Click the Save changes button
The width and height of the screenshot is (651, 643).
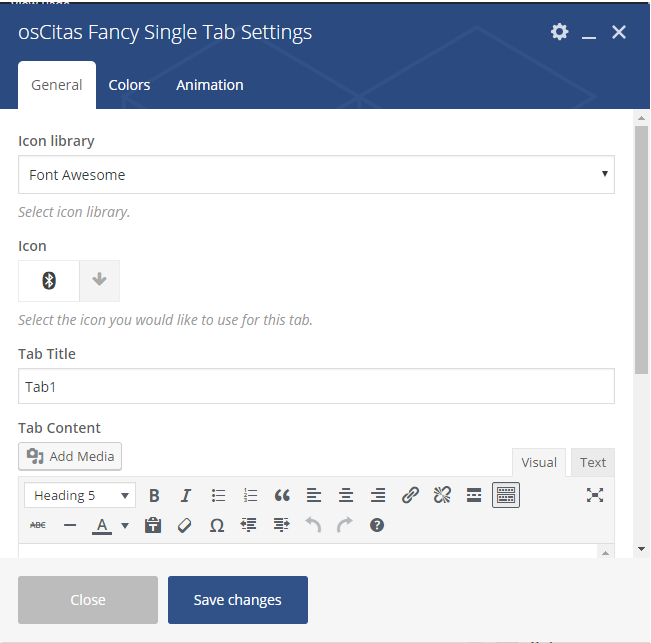(x=238, y=599)
